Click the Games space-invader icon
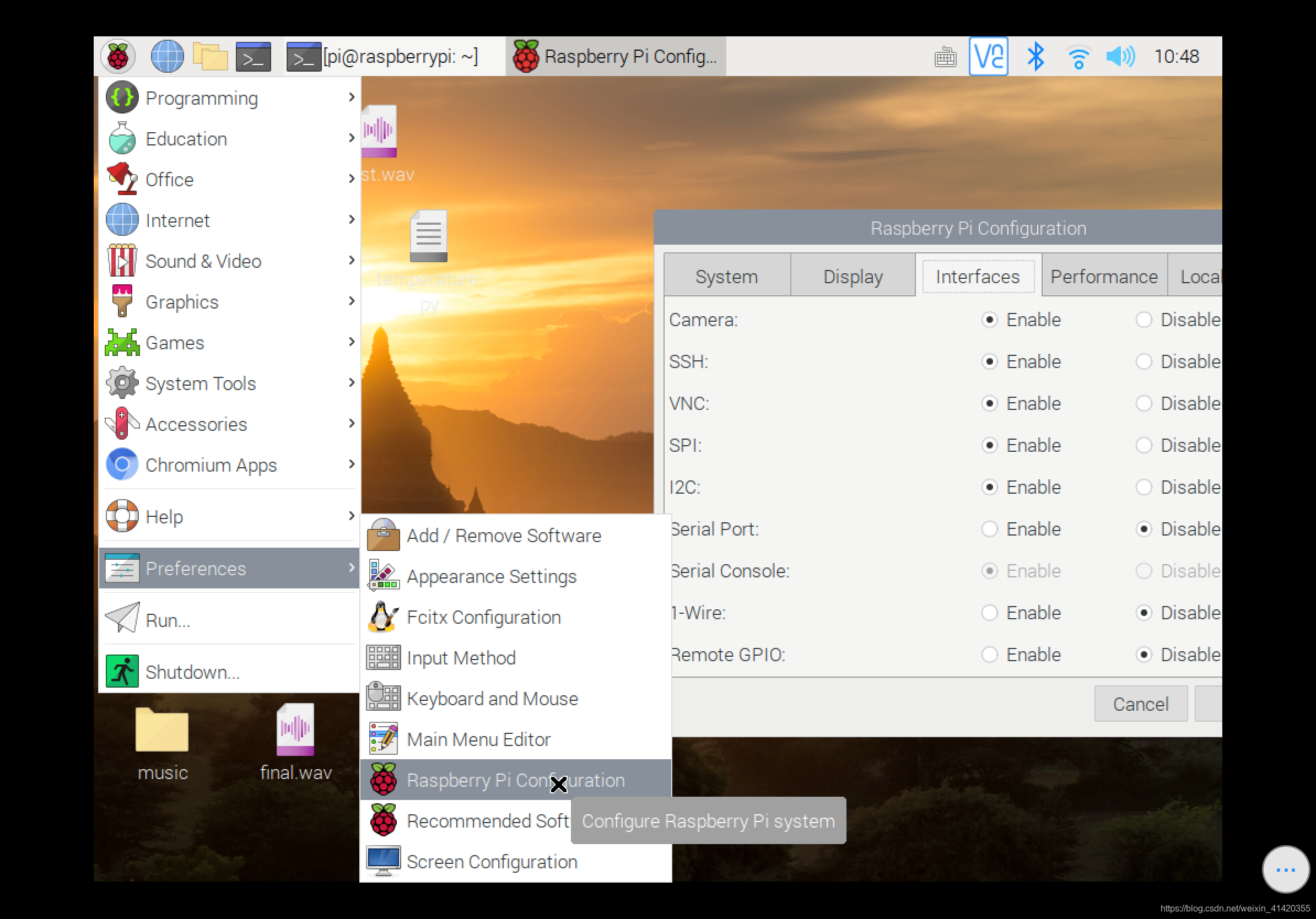The width and height of the screenshot is (1316, 919). (x=122, y=342)
